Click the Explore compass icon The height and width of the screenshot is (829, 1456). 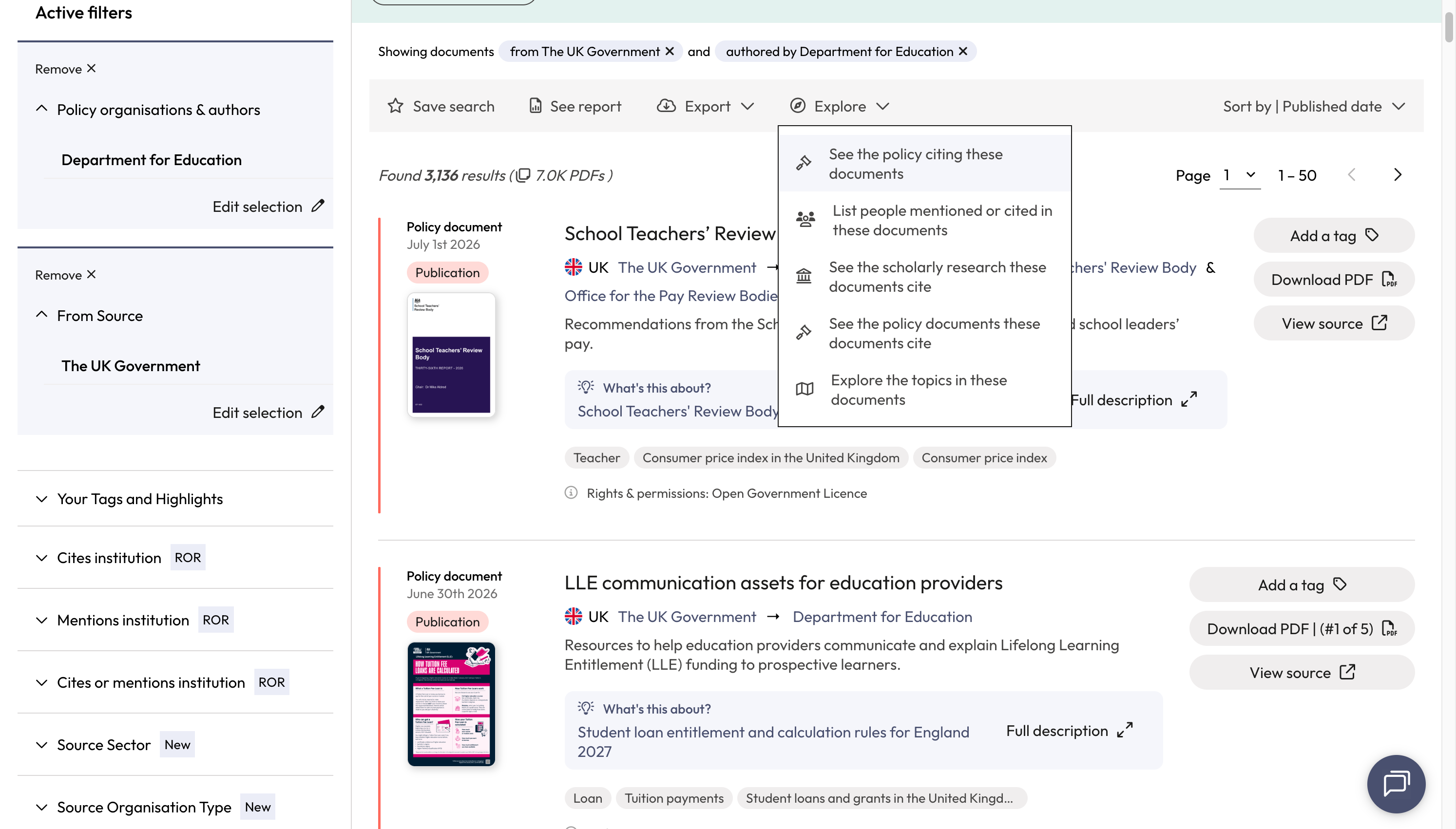click(798, 106)
